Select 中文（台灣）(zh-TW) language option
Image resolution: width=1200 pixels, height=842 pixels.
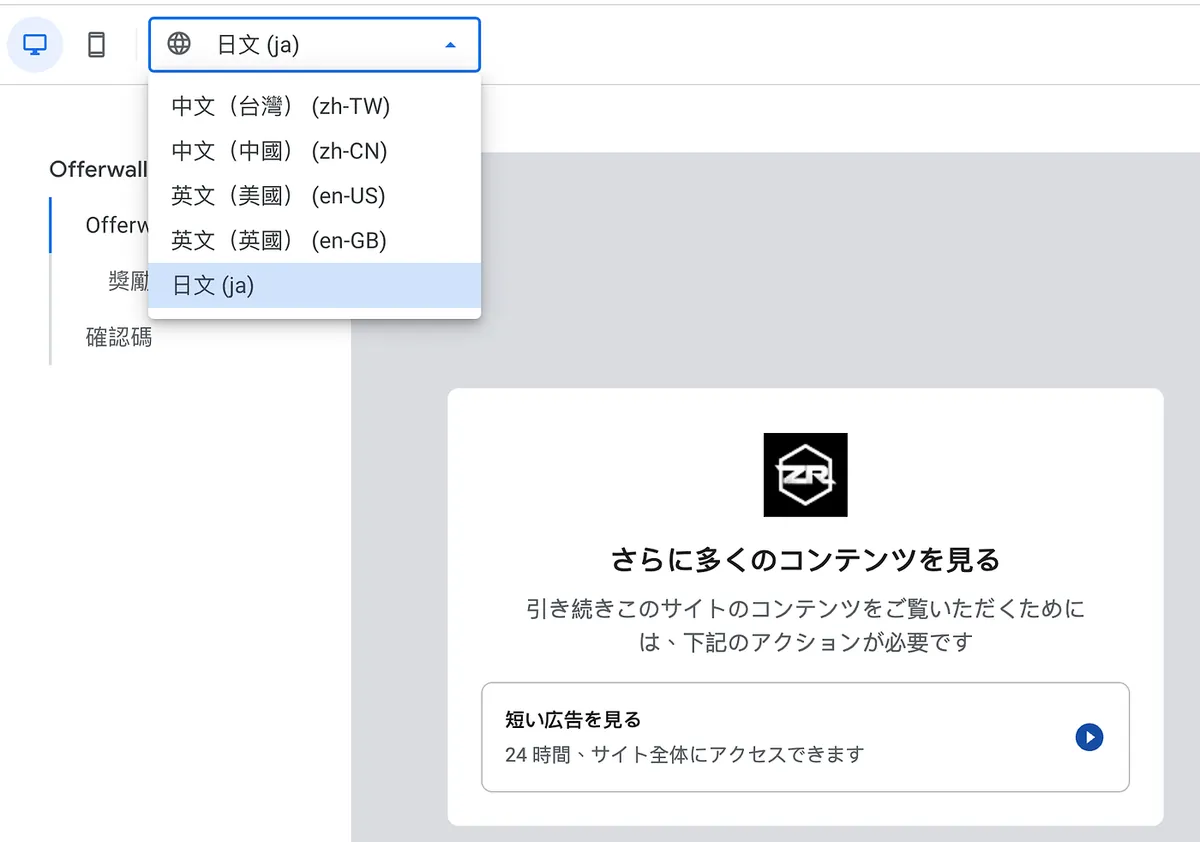281,106
